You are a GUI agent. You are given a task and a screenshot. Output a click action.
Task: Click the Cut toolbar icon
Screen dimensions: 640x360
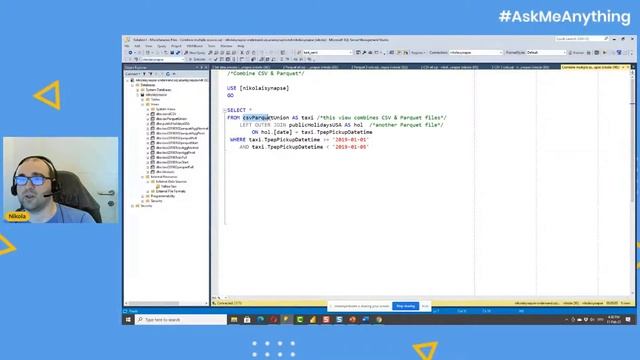(242, 53)
